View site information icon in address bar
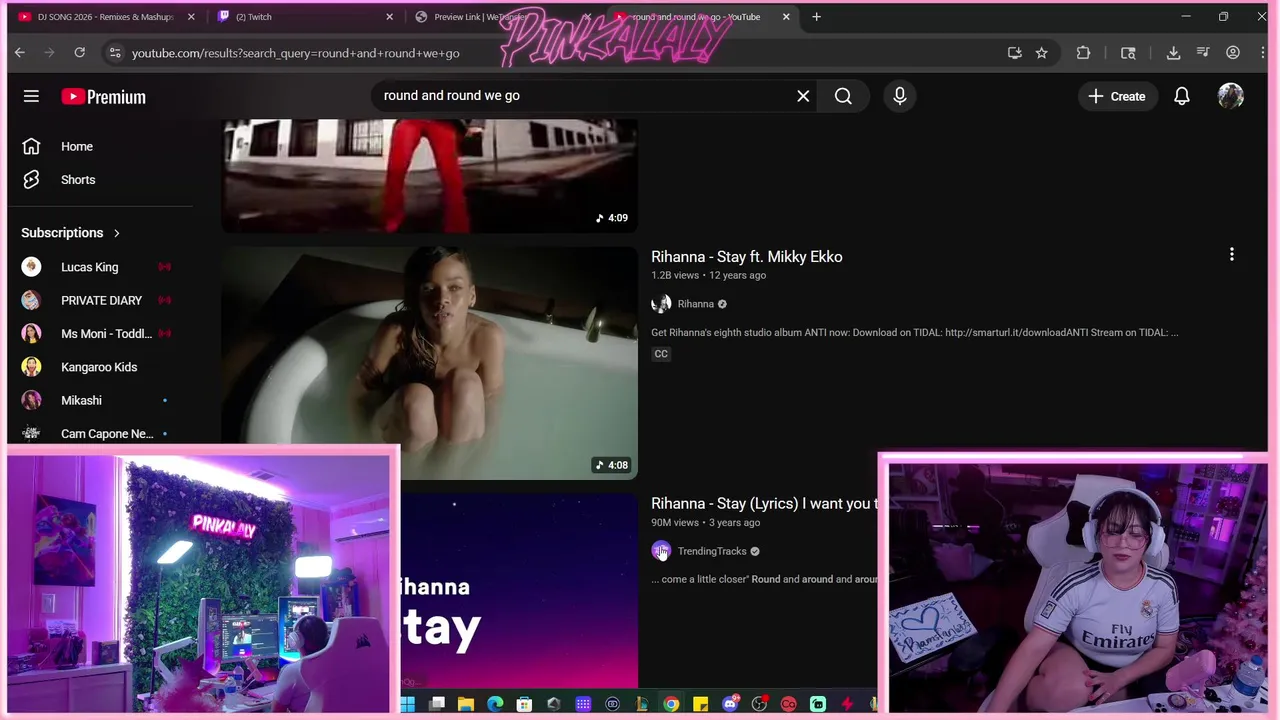 click(x=114, y=53)
